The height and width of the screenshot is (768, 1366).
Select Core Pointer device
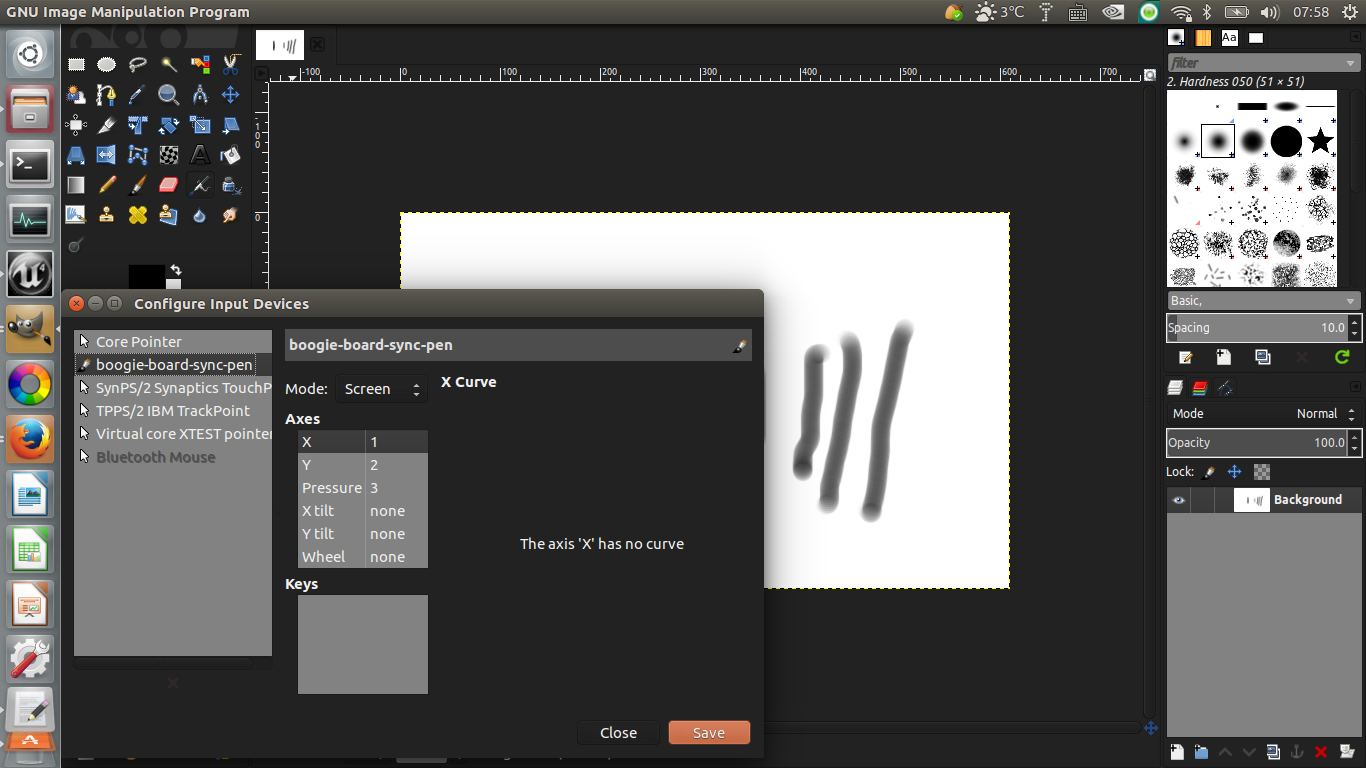173,342
